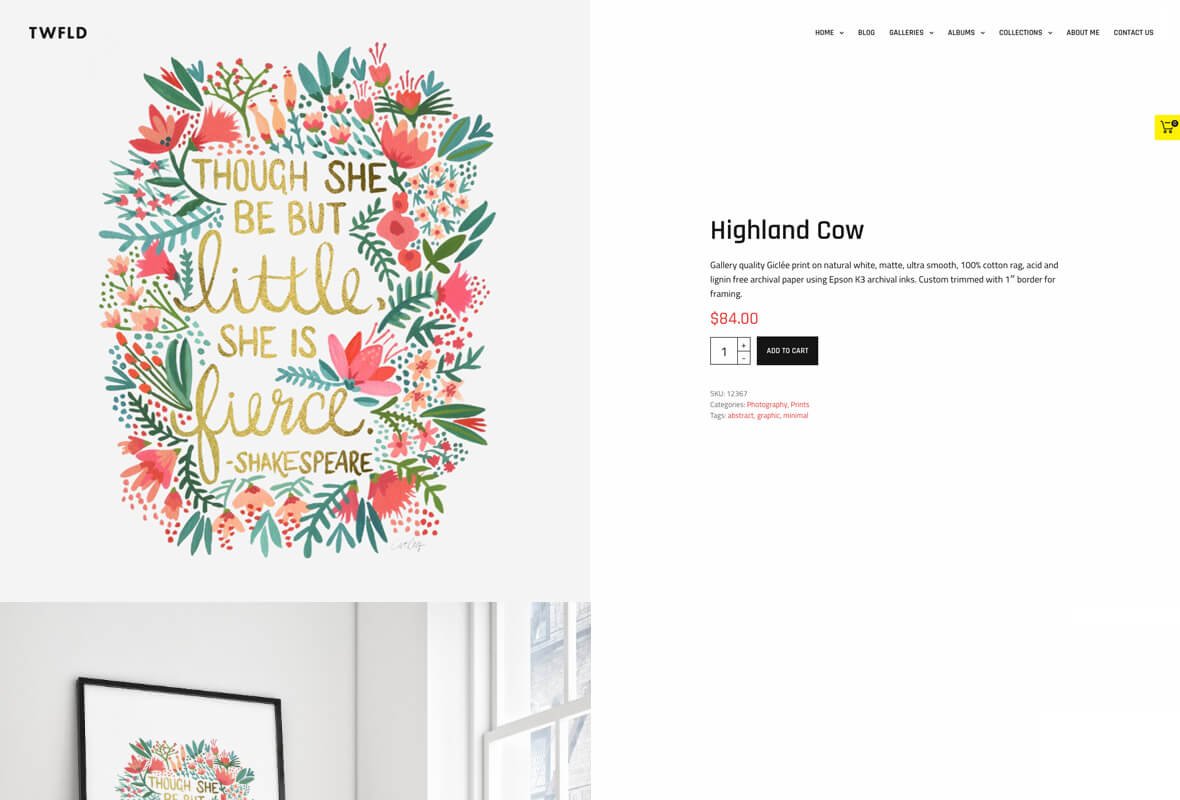
Task: Open the Prints category link
Action: [x=800, y=405]
